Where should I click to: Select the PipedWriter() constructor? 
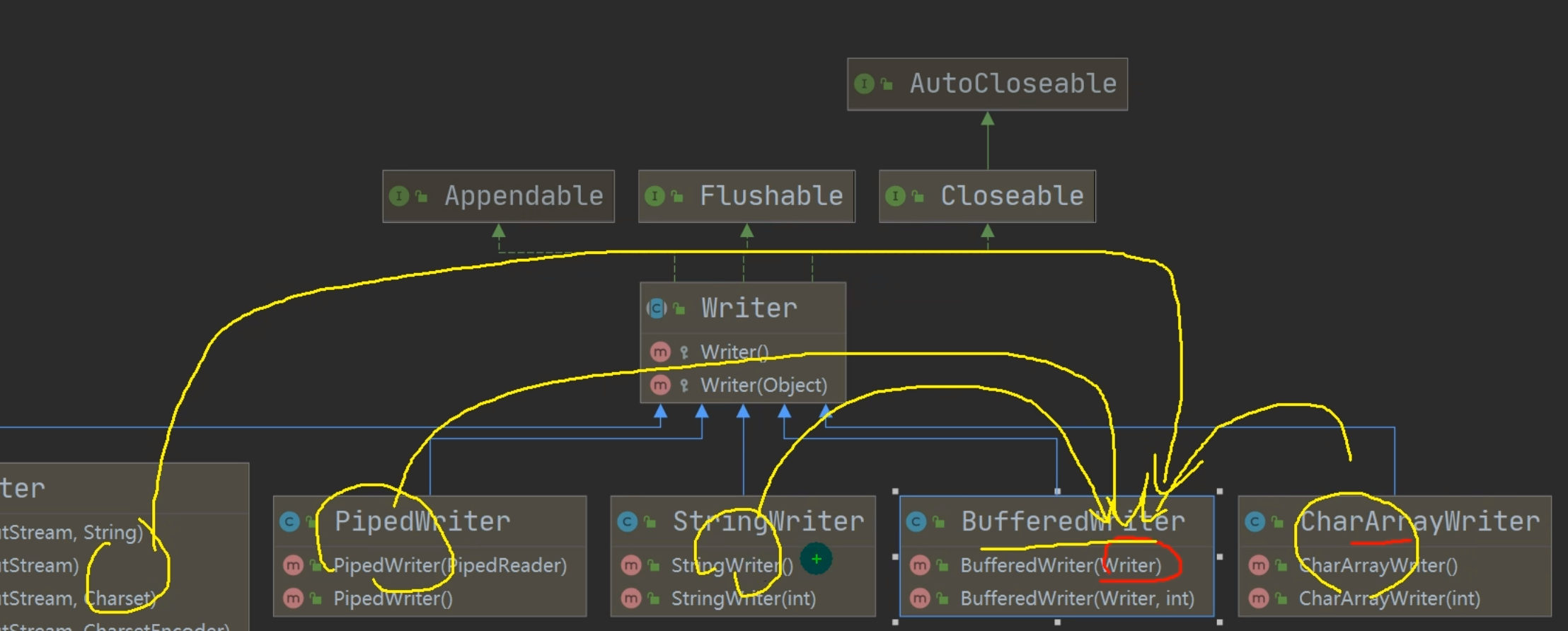pyautogui.click(x=430, y=598)
